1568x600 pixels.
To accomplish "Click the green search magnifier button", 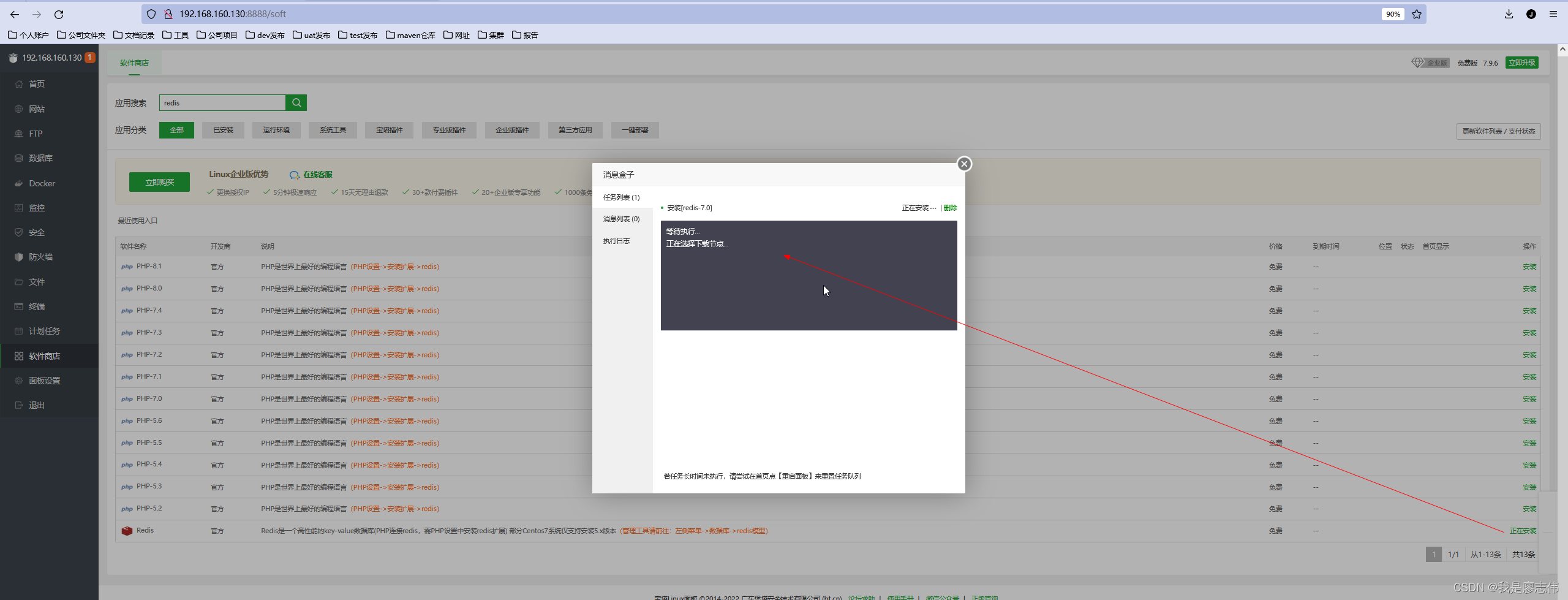I will (296, 103).
